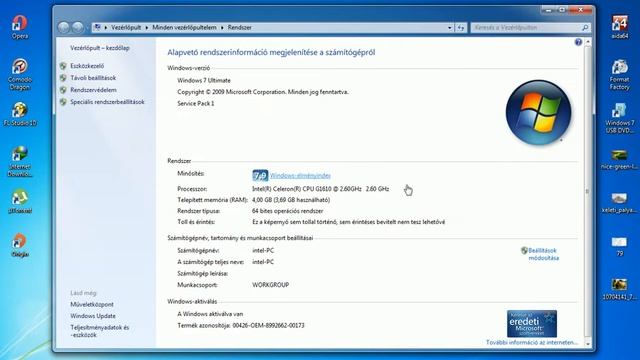Click the genuine Microsoft 'eredeti' badge

[532, 324]
